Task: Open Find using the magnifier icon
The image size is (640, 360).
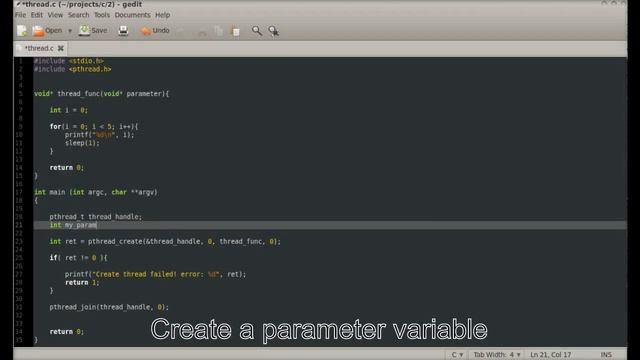Action: [x=257, y=31]
